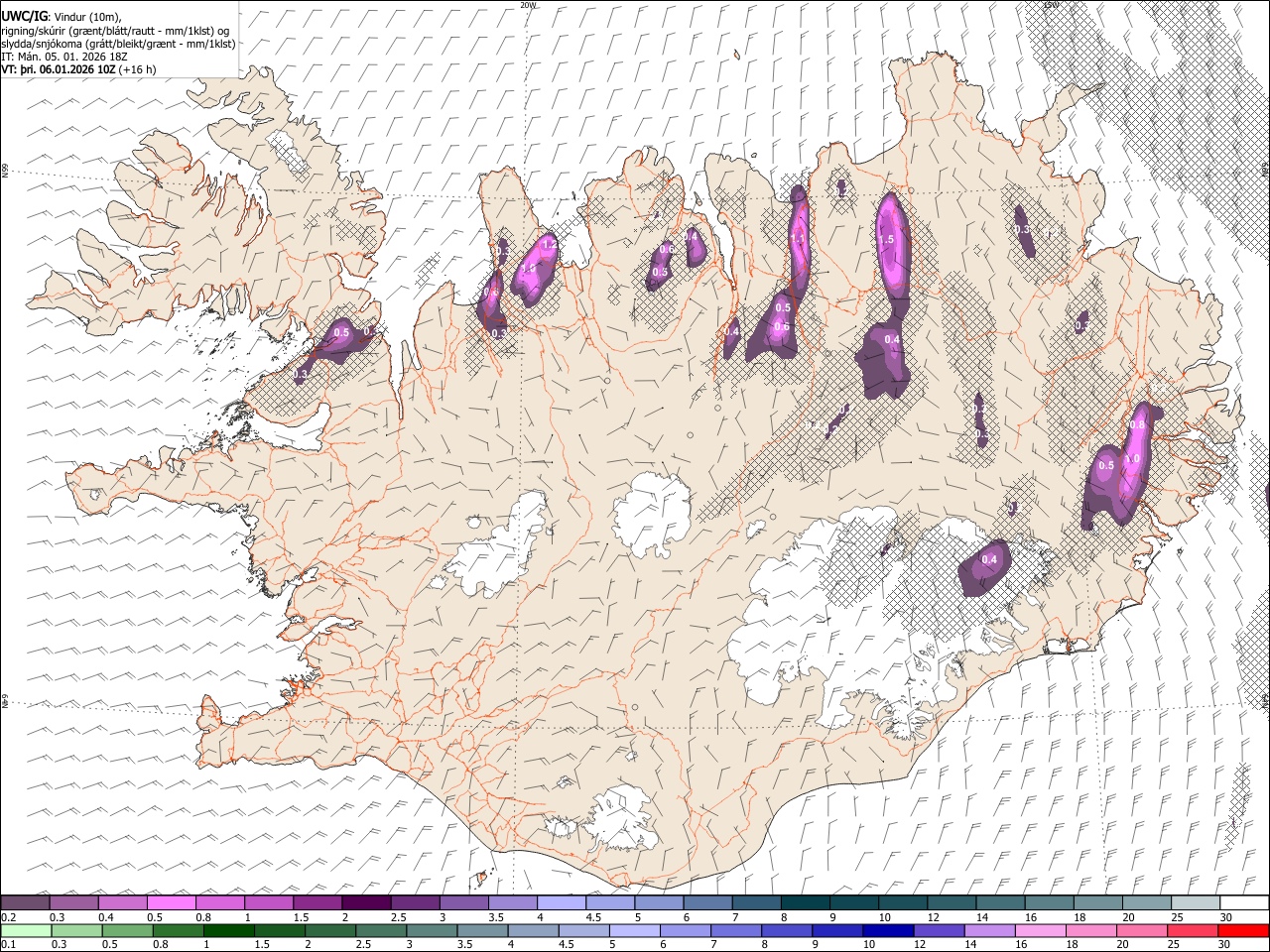Click the 20W longitude label

tap(527, 5)
